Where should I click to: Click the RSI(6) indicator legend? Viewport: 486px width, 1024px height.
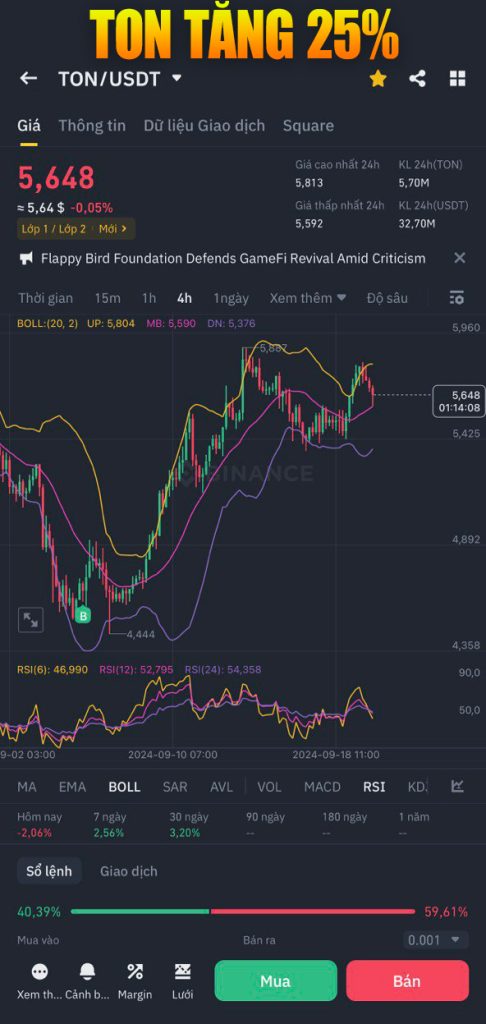point(52,669)
